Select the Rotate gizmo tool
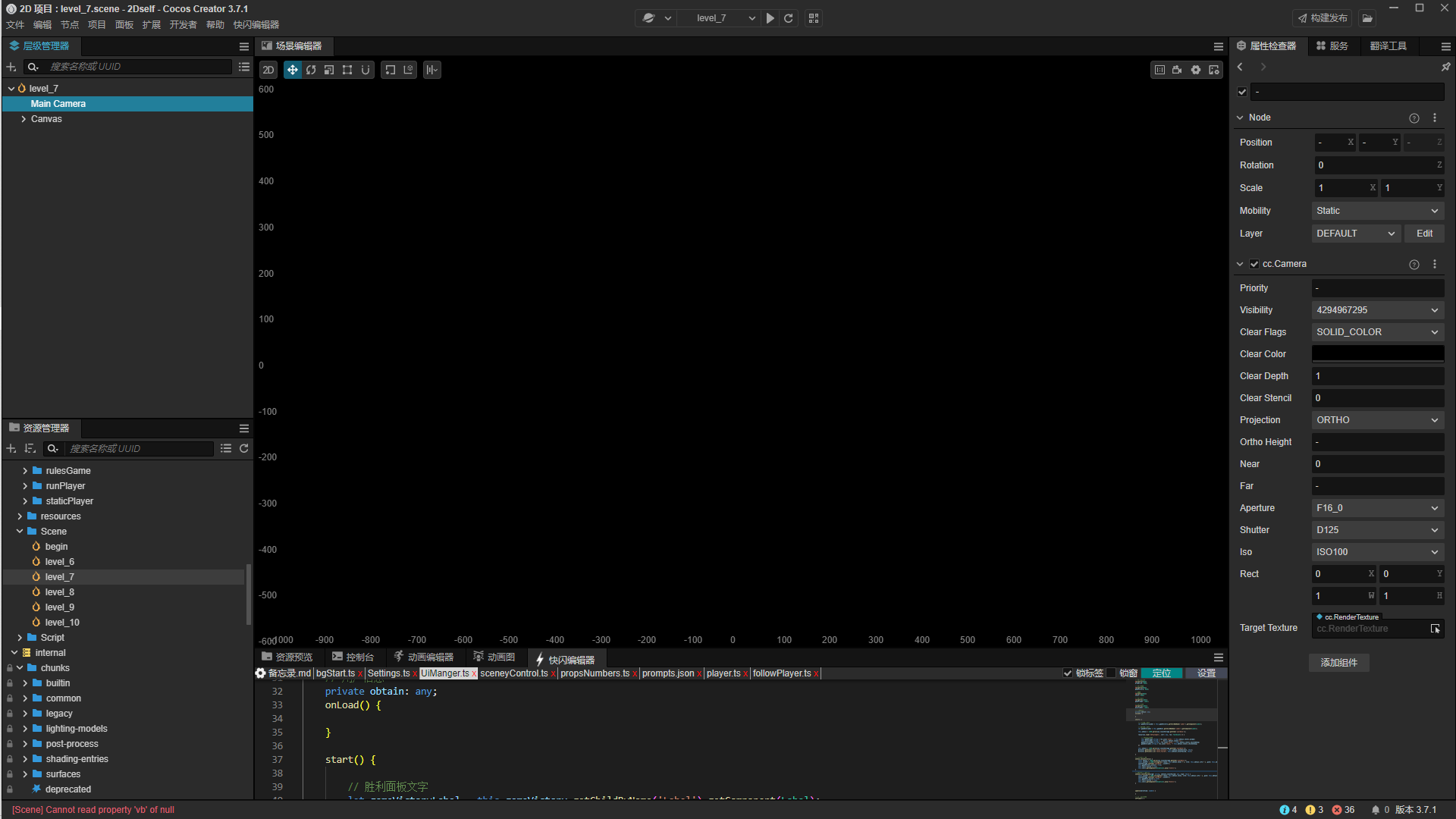Viewport: 1456px width, 819px height. click(x=311, y=70)
